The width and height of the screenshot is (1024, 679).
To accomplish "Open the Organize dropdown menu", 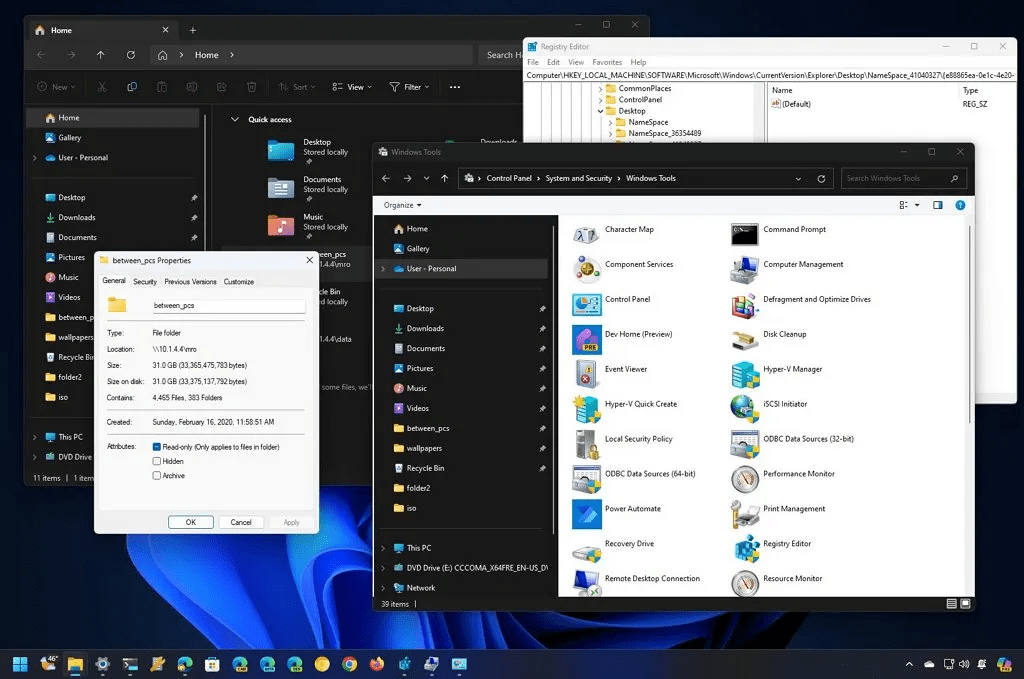I will (x=402, y=205).
